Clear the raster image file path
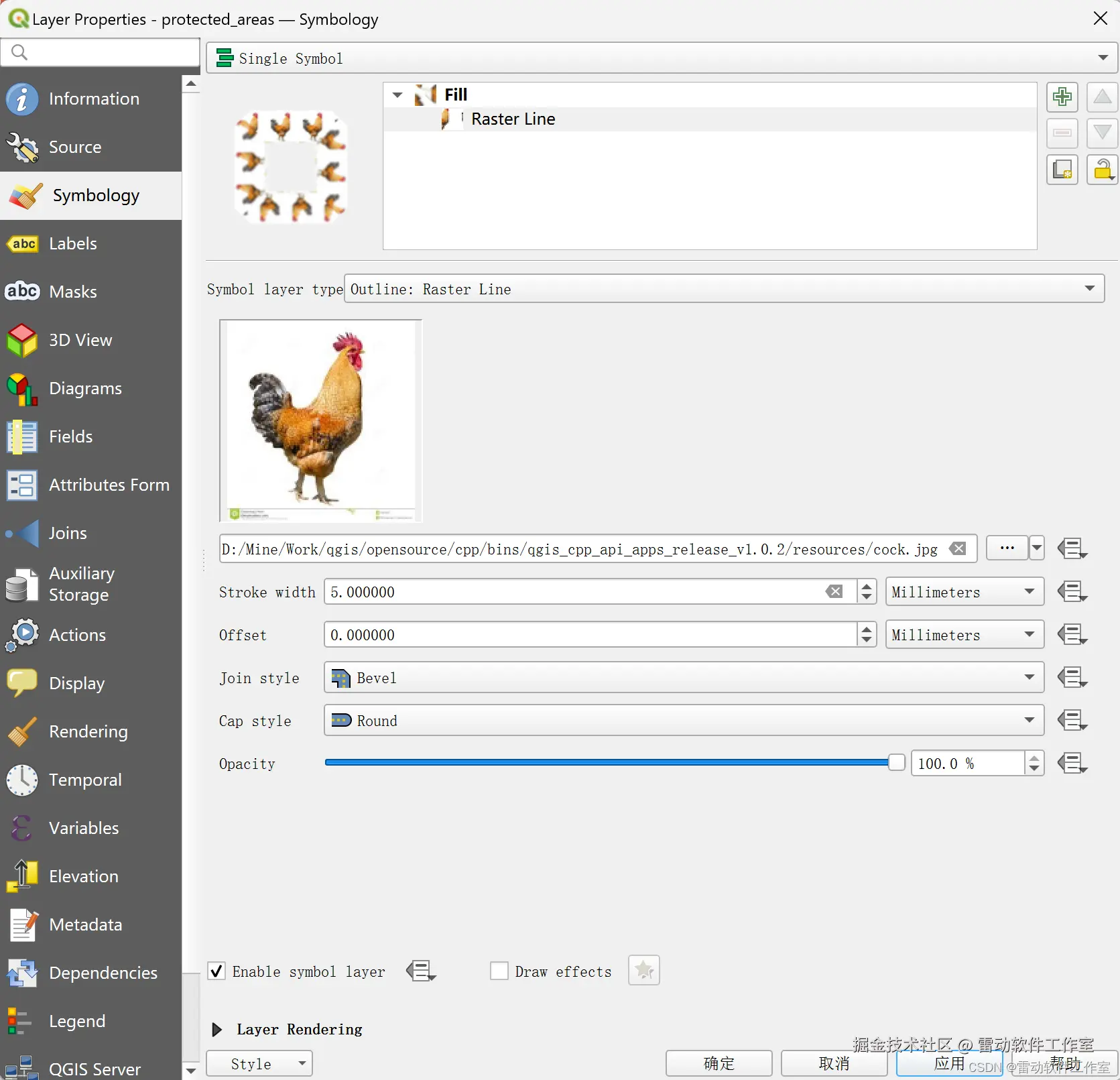 (958, 549)
